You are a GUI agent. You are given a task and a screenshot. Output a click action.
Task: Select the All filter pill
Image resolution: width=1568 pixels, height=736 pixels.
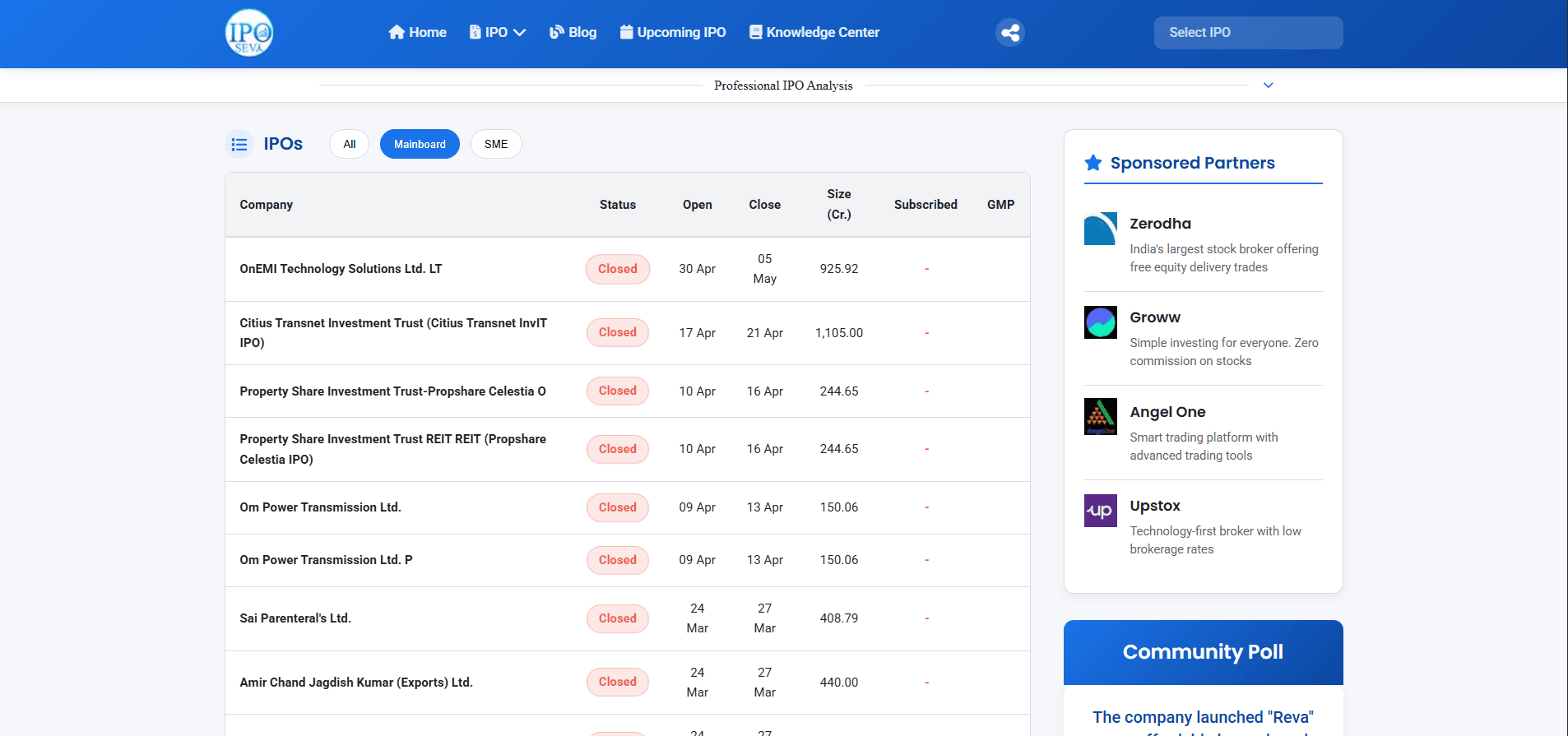[x=350, y=144]
